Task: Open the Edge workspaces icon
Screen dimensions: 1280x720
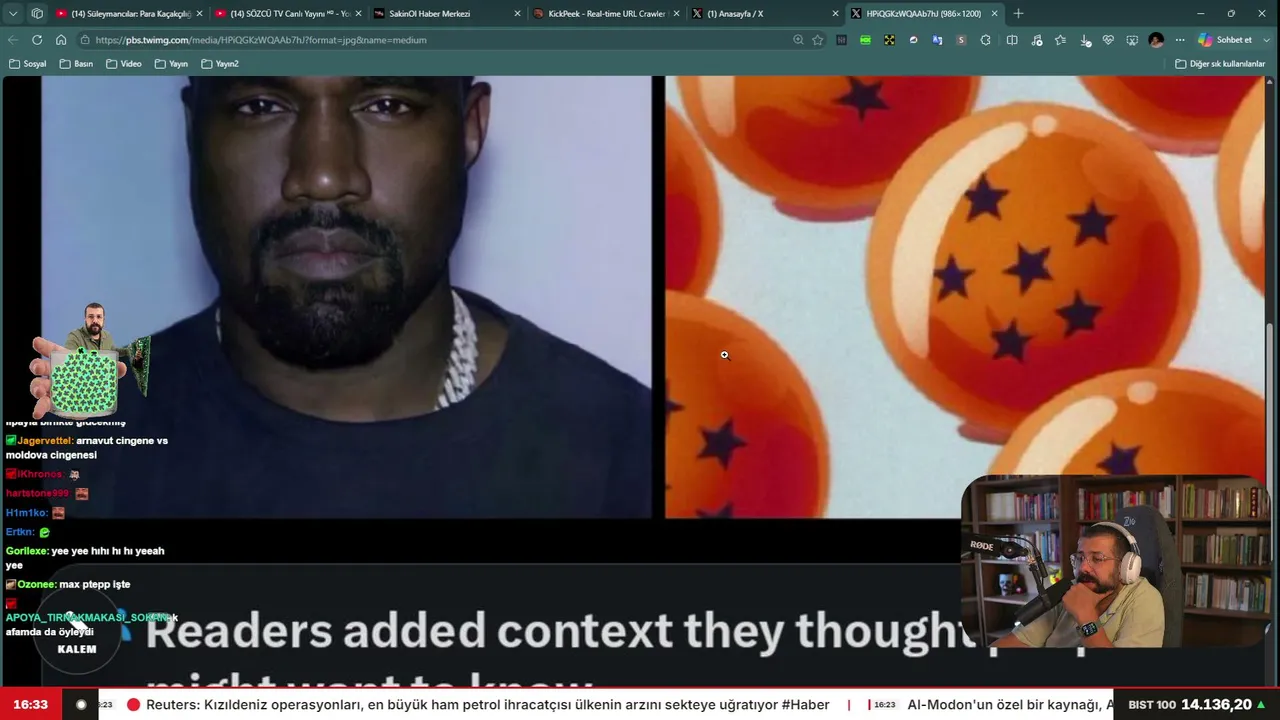Action: coord(37,13)
